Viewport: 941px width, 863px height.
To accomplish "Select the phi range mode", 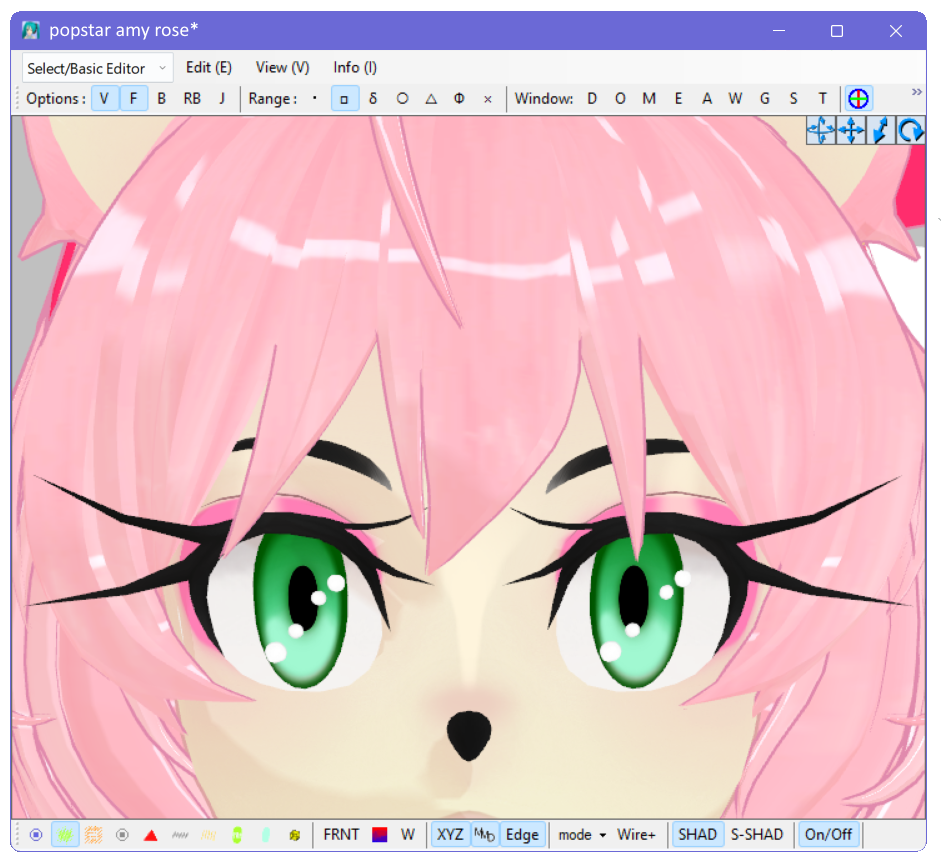I will click(x=459, y=98).
